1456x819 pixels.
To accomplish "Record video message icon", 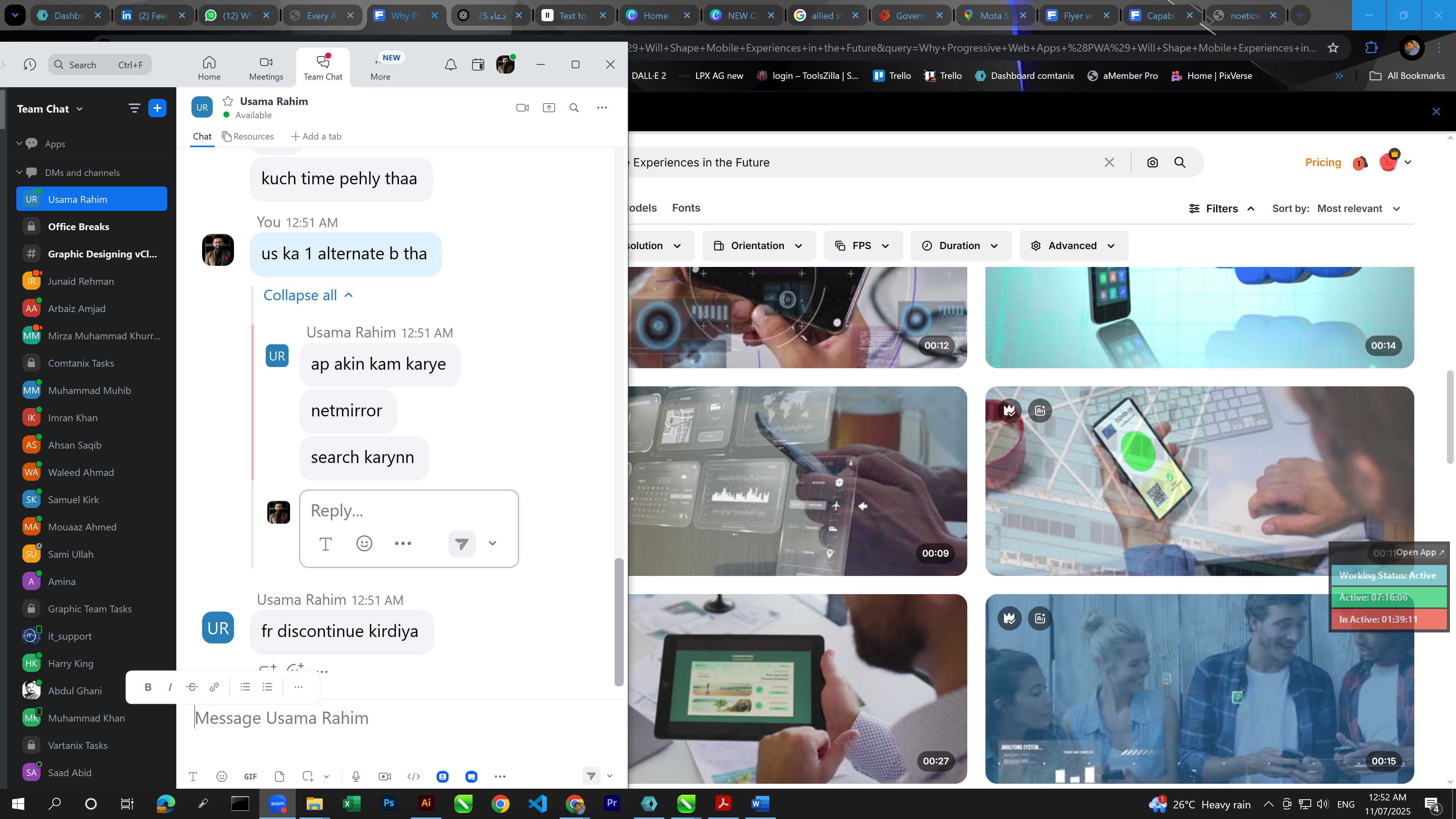I will click(x=384, y=776).
